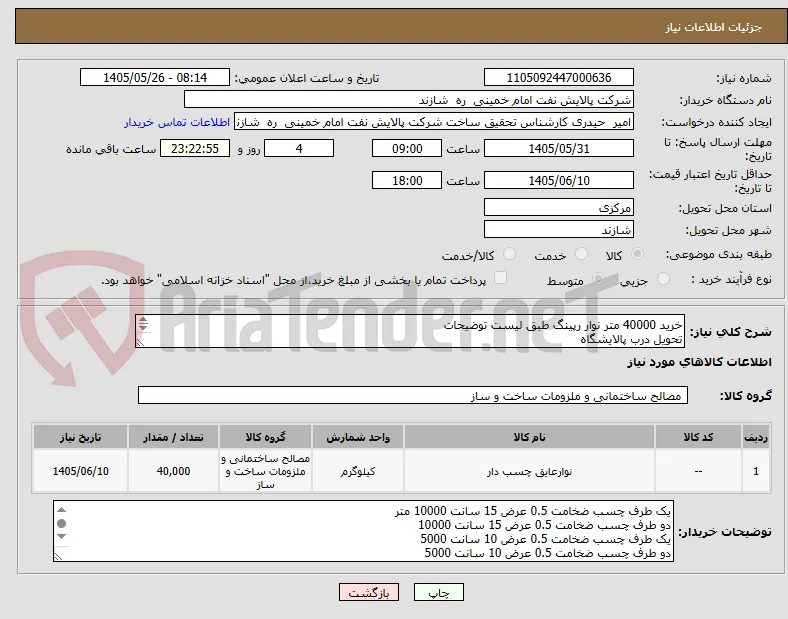Click the واحد شمارش column header

(358, 437)
